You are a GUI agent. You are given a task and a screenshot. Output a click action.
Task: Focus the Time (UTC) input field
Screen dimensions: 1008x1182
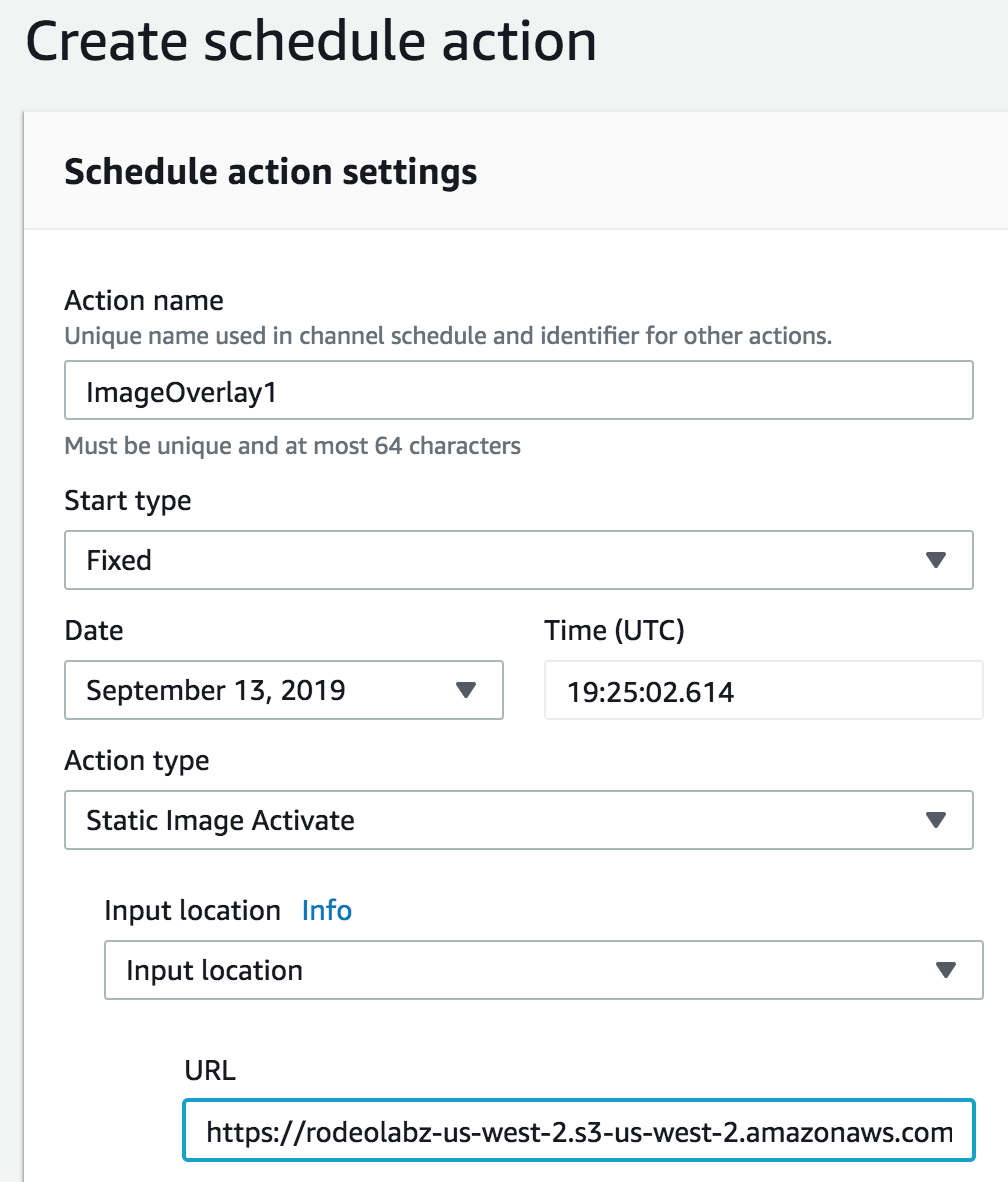764,691
